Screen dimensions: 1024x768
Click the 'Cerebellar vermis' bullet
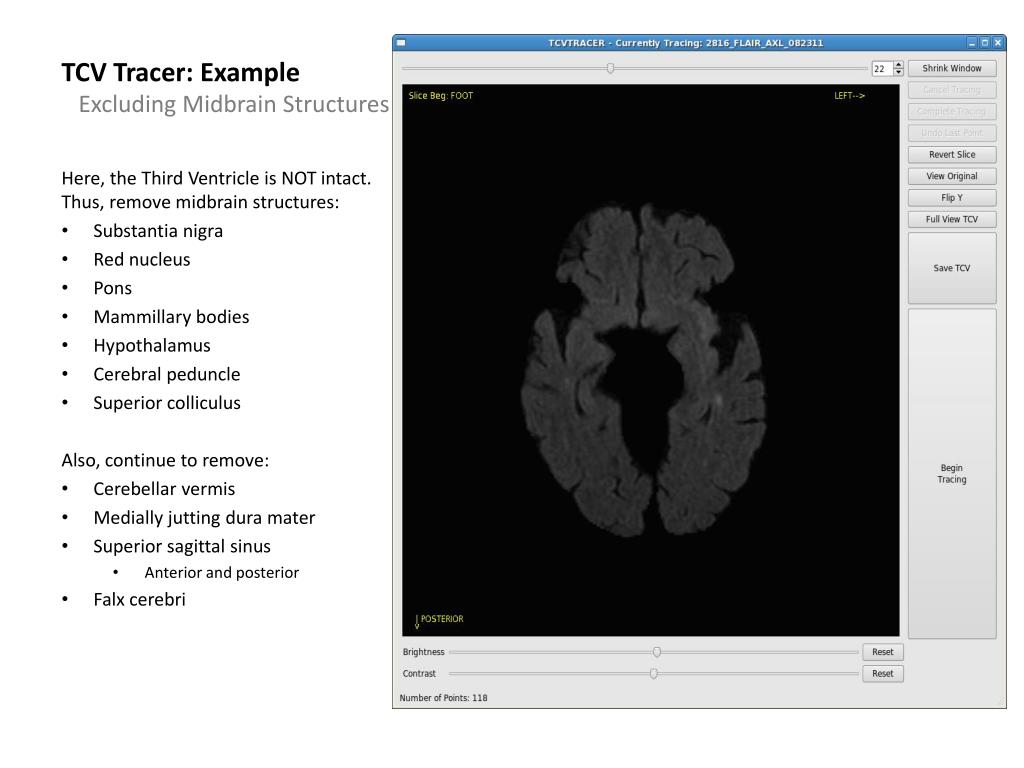[x=164, y=489]
